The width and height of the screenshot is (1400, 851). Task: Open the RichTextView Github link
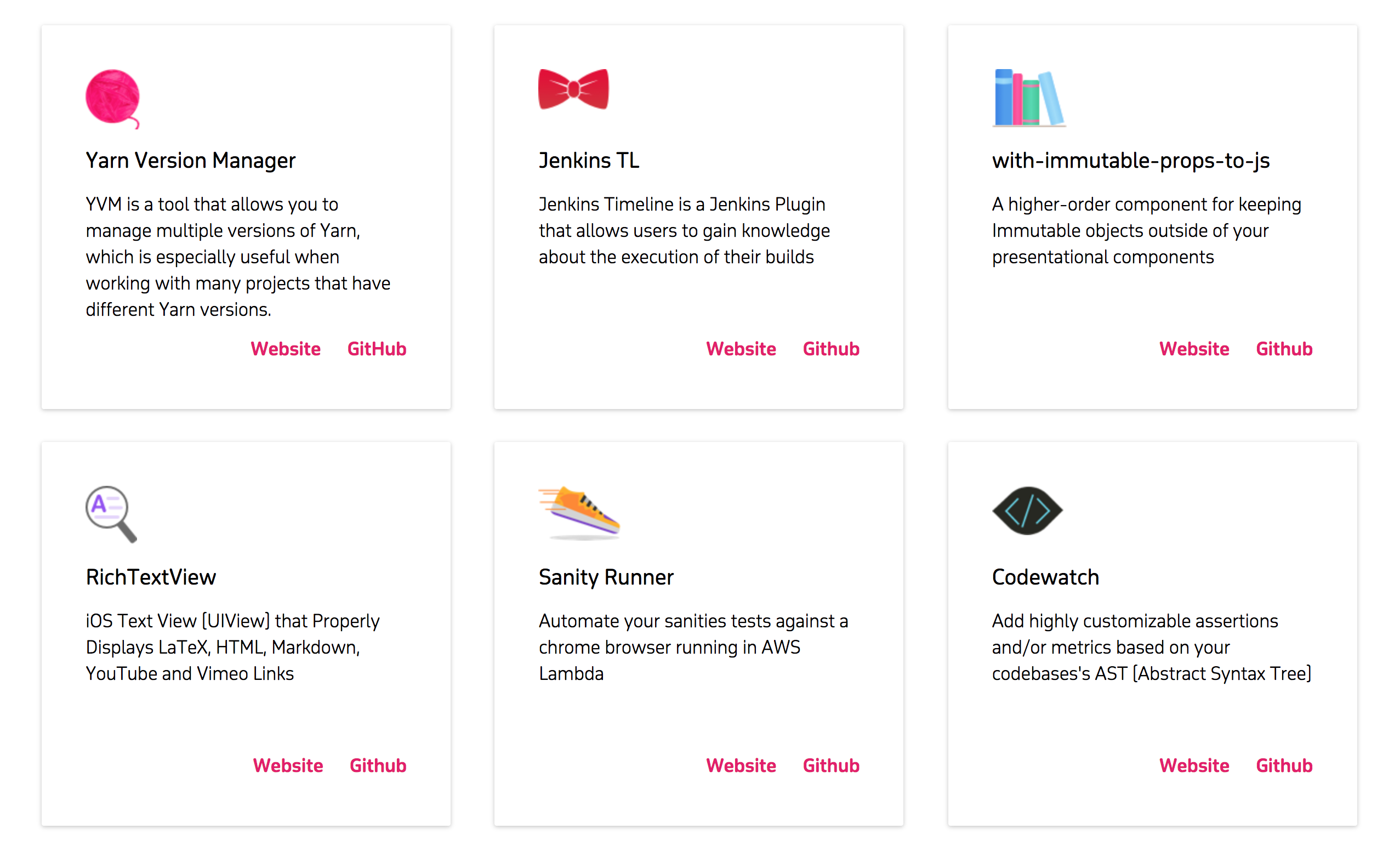[378, 765]
